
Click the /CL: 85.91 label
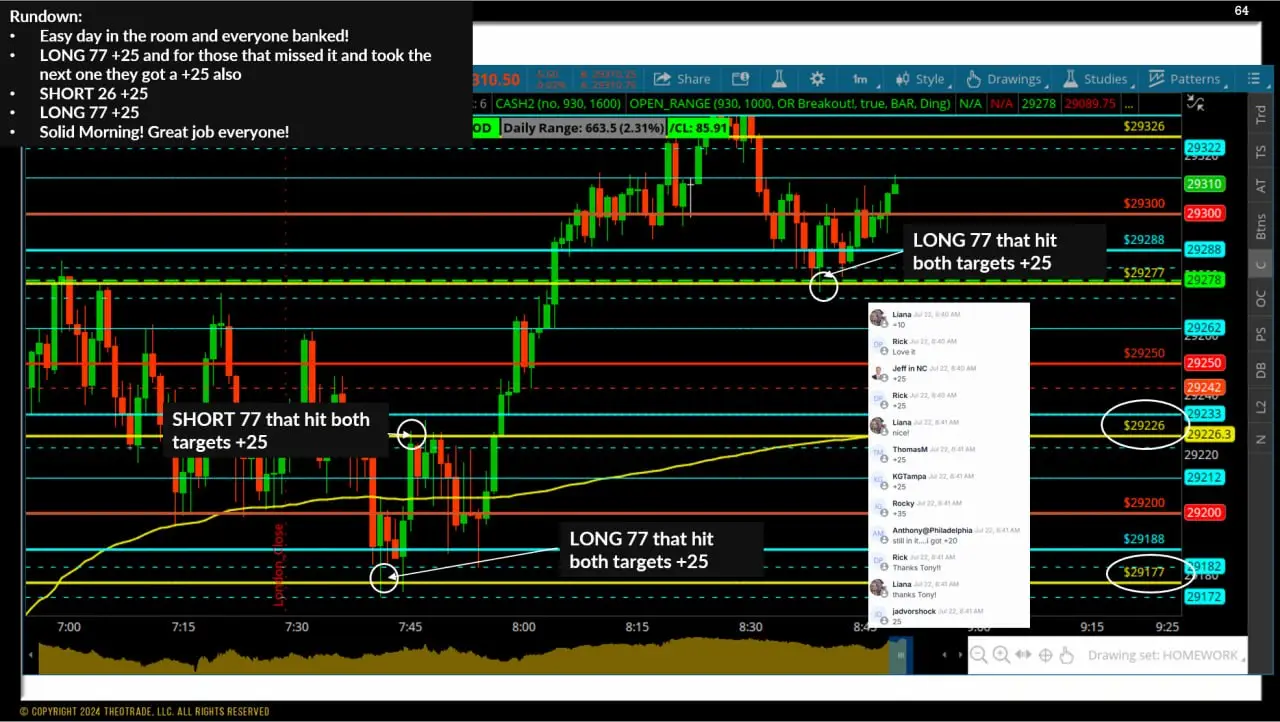point(698,128)
